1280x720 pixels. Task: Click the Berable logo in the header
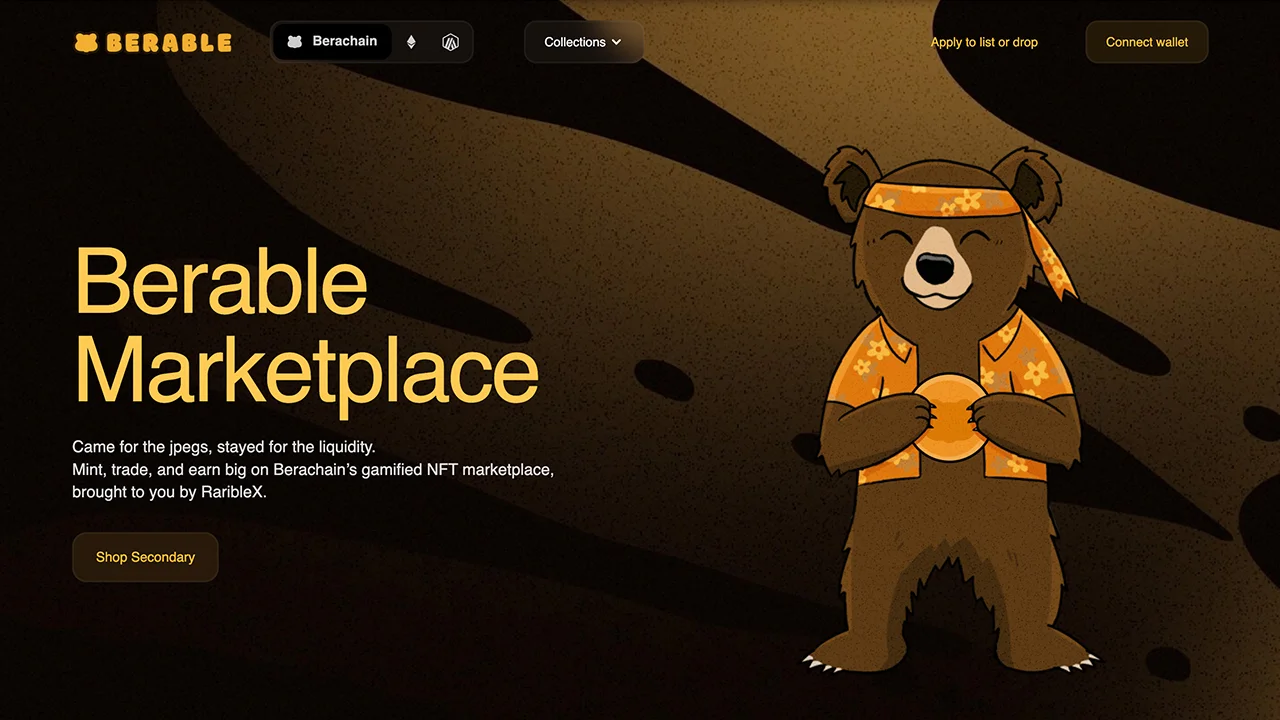point(153,42)
